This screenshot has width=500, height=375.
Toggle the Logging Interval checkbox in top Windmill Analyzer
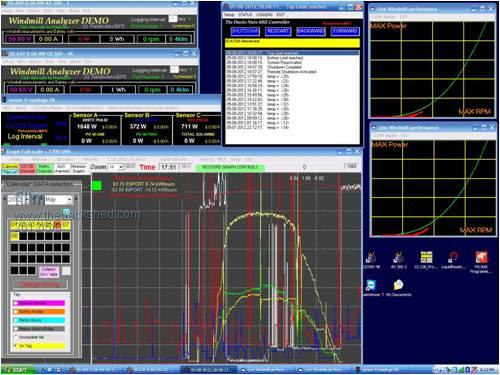(173, 19)
